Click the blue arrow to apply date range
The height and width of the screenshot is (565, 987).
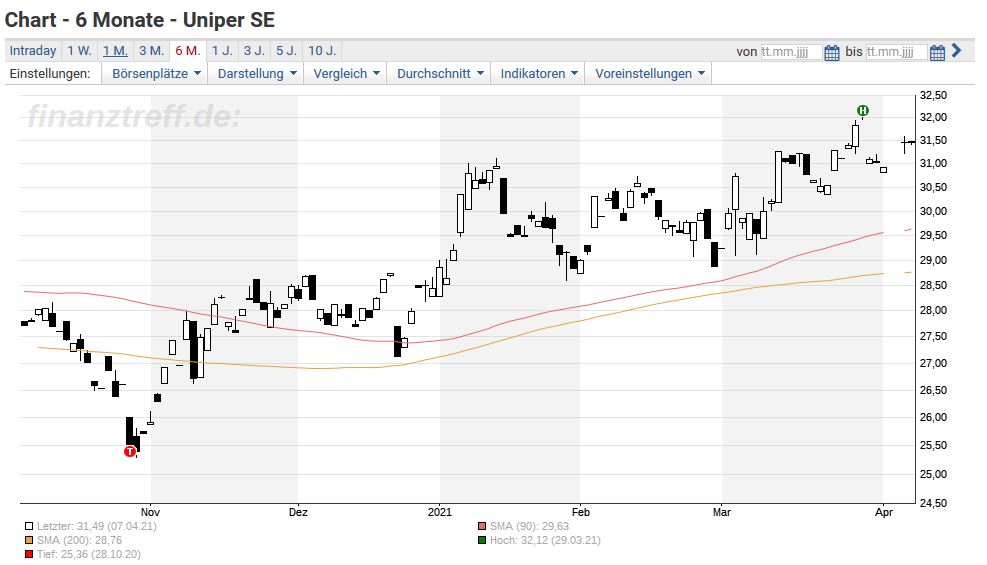(x=957, y=50)
